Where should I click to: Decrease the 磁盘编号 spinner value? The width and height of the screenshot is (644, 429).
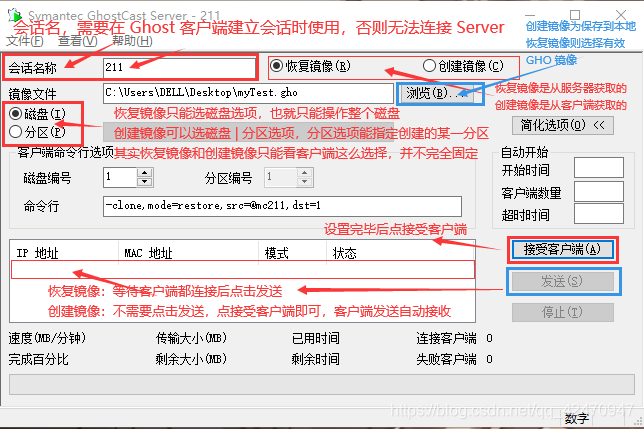click(145, 182)
